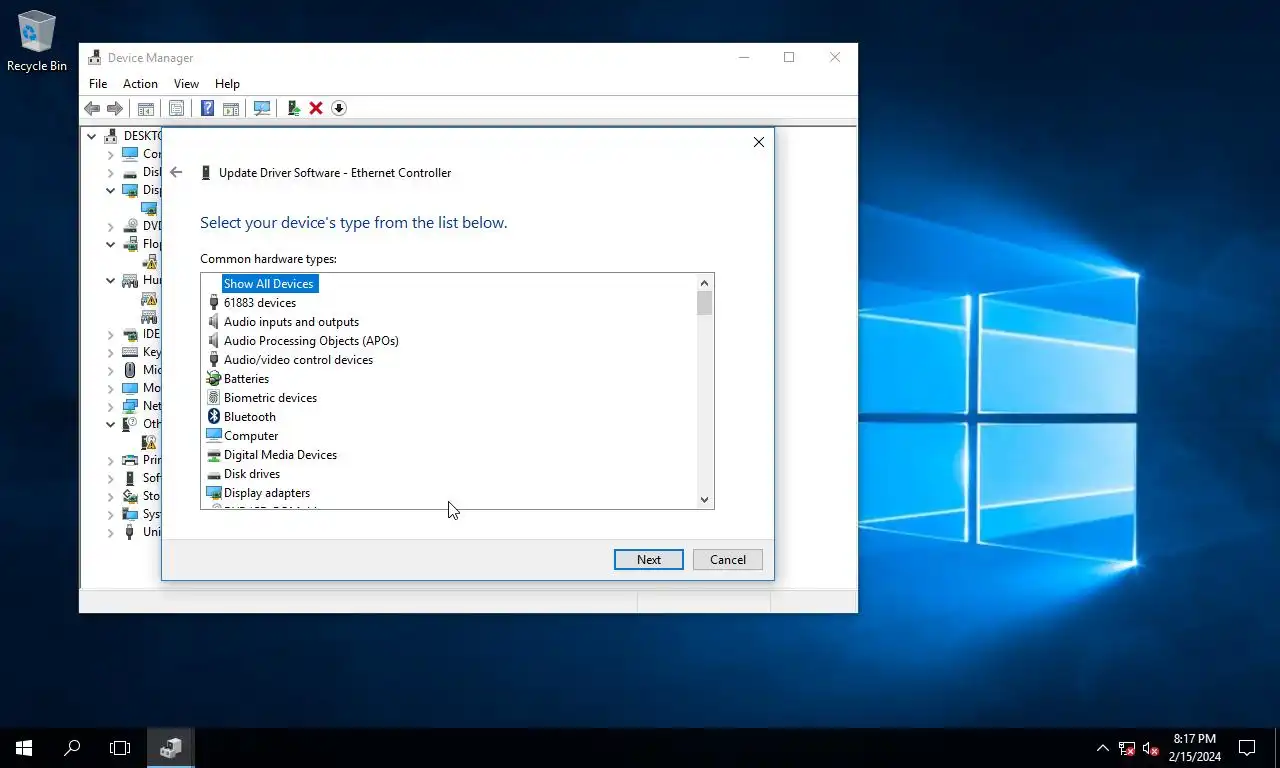Expand the Network adapters tree node
1280x768 pixels.
click(111, 406)
